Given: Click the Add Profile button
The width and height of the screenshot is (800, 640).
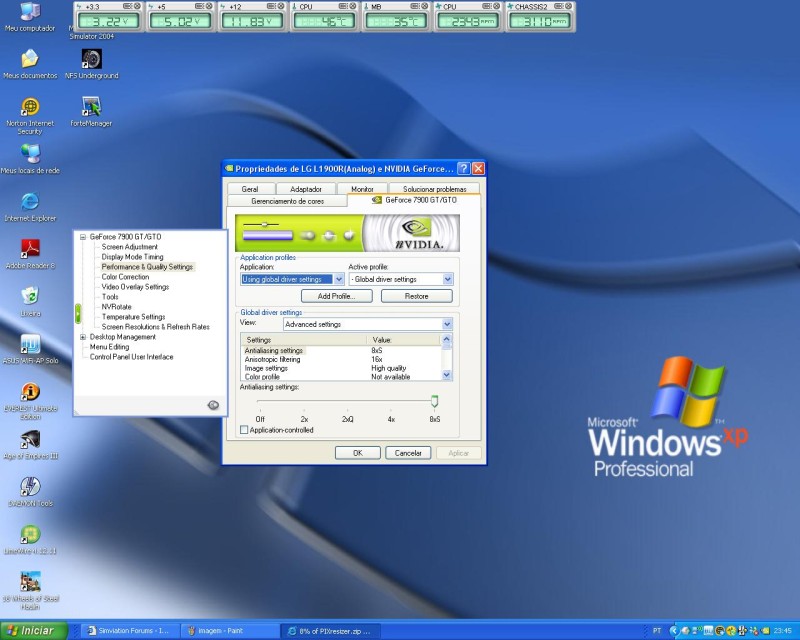Looking at the screenshot, I should (x=336, y=296).
